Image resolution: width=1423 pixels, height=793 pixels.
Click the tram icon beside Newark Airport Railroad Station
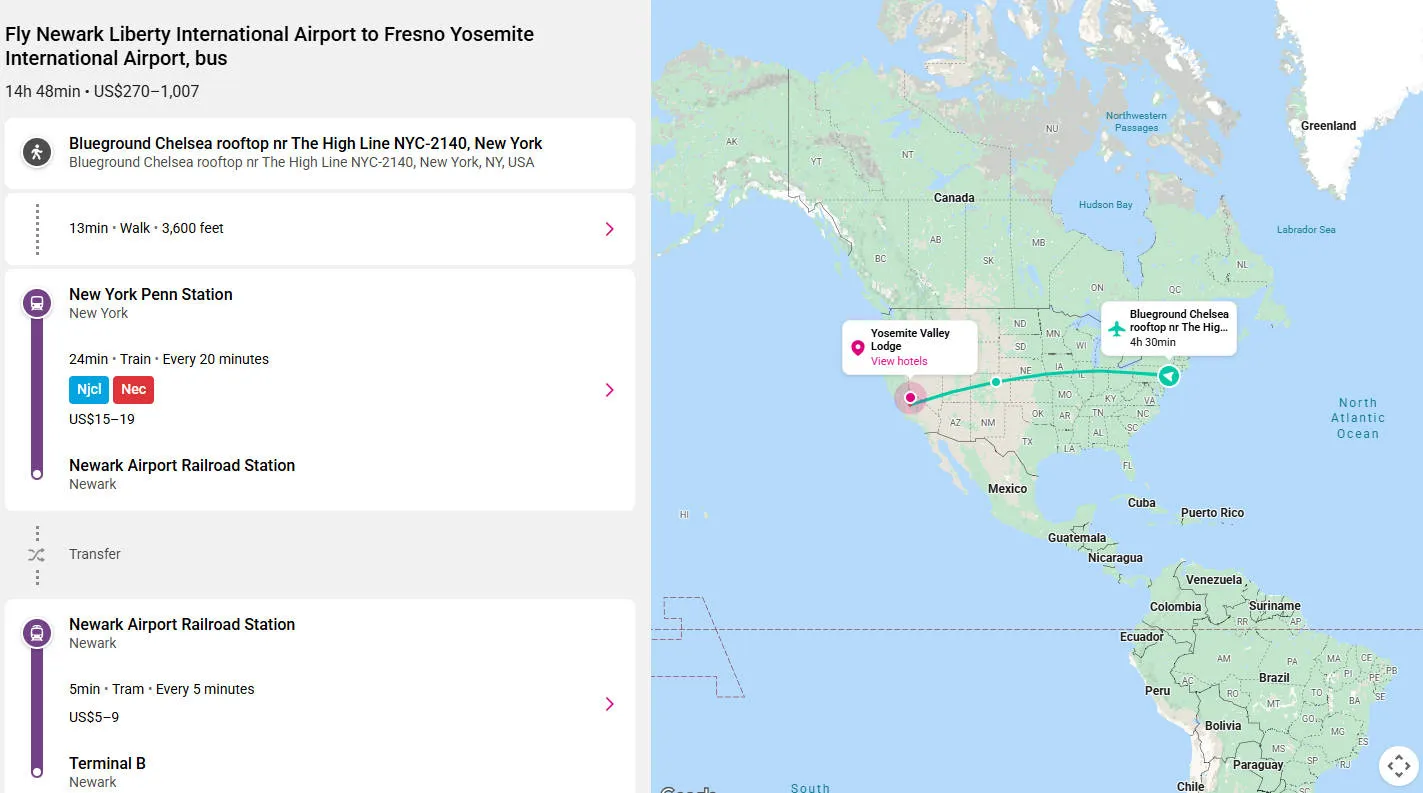37,633
